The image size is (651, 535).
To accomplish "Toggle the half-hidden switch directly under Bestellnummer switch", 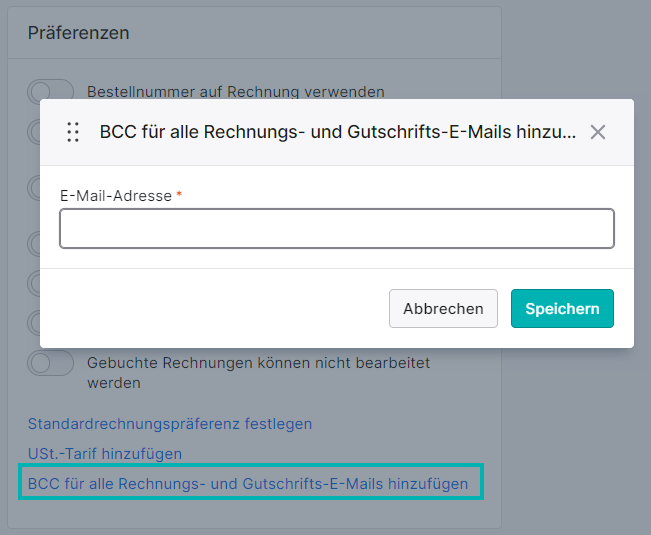I will [34, 132].
